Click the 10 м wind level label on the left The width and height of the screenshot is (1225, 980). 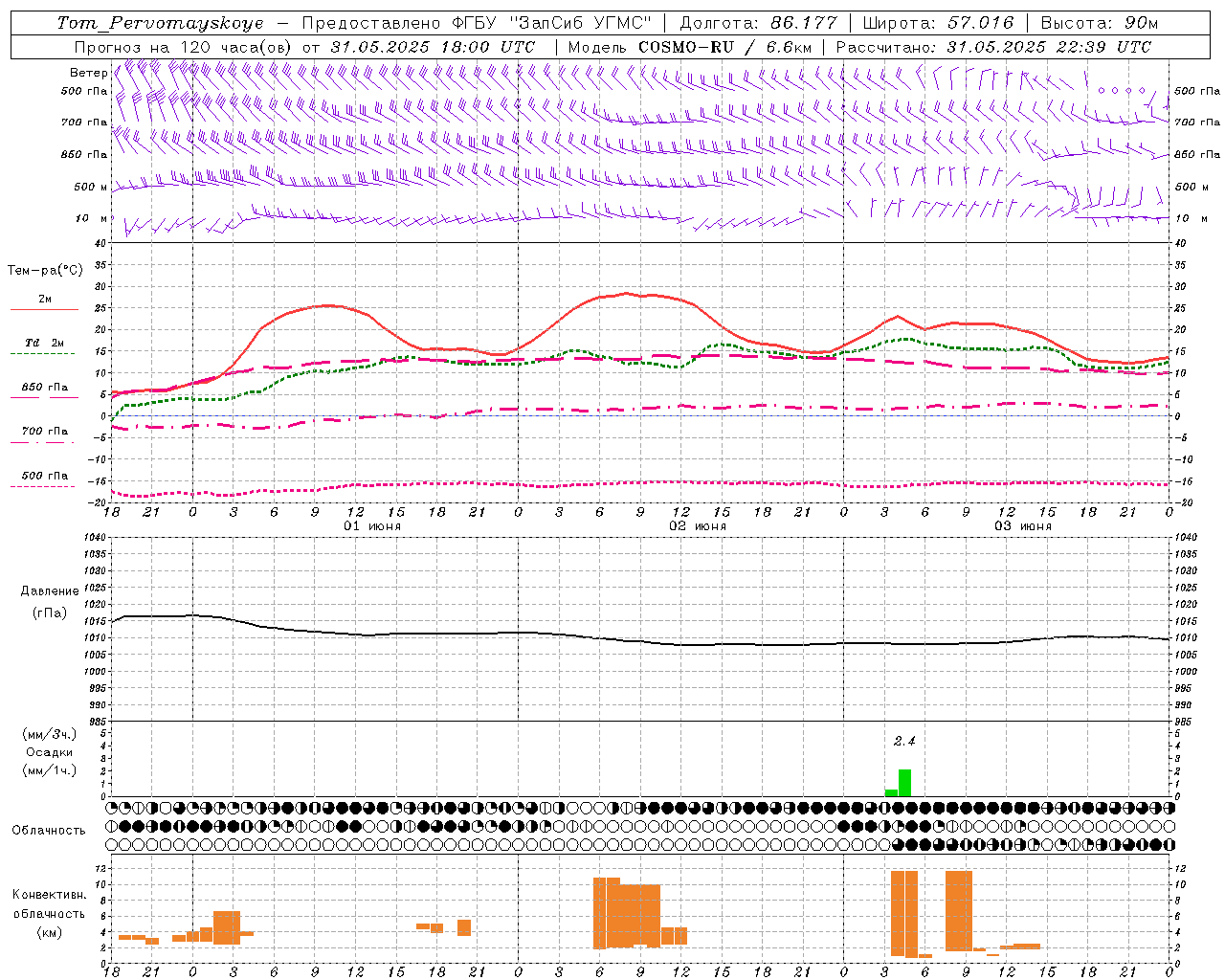click(92, 218)
